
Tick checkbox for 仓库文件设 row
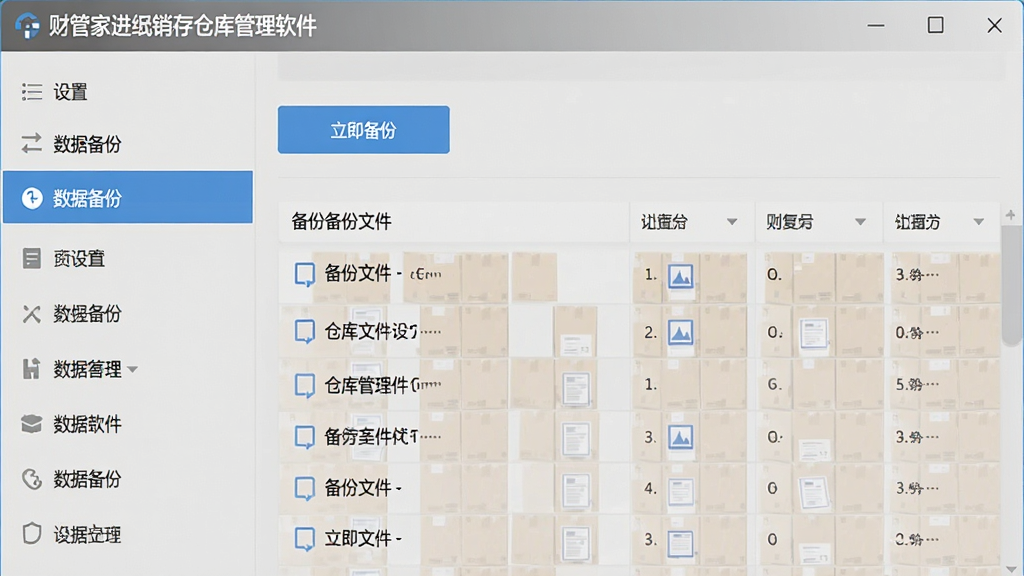coord(304,331)
